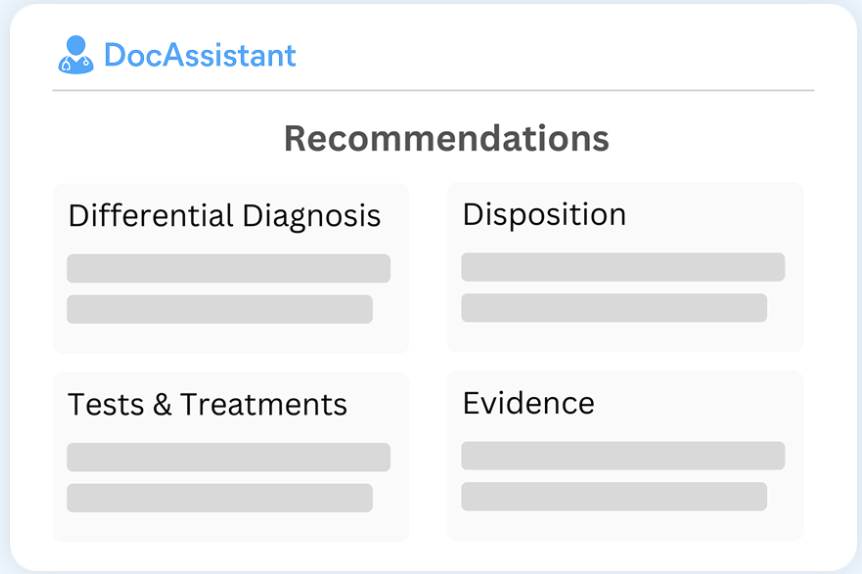Select the Evidence heading

click(x=528, y=403)
